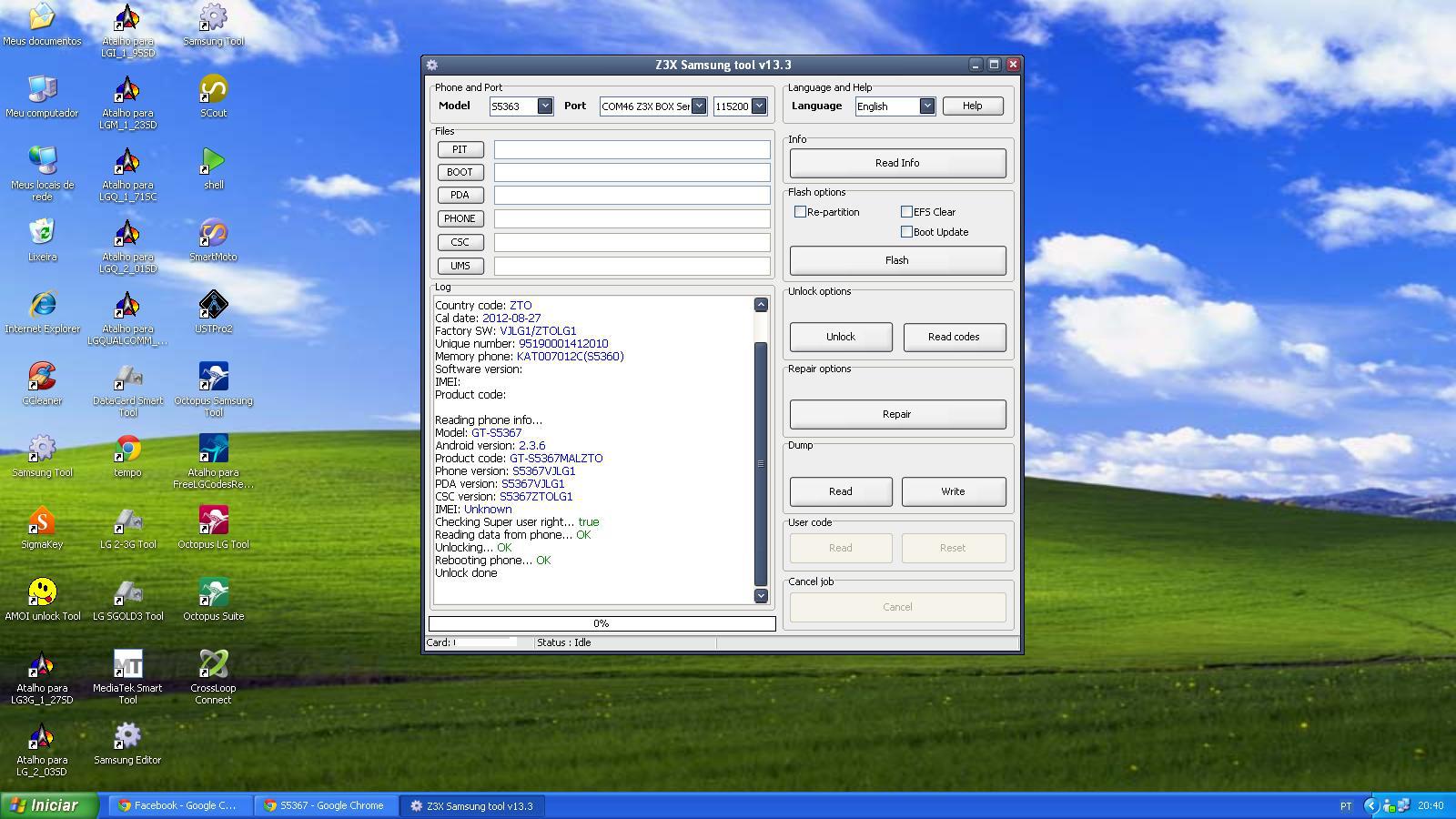Choose a PIT file with PIT button
This screenshot has height=819, width=1456.
pyautogui.click(x=460, y=149)
